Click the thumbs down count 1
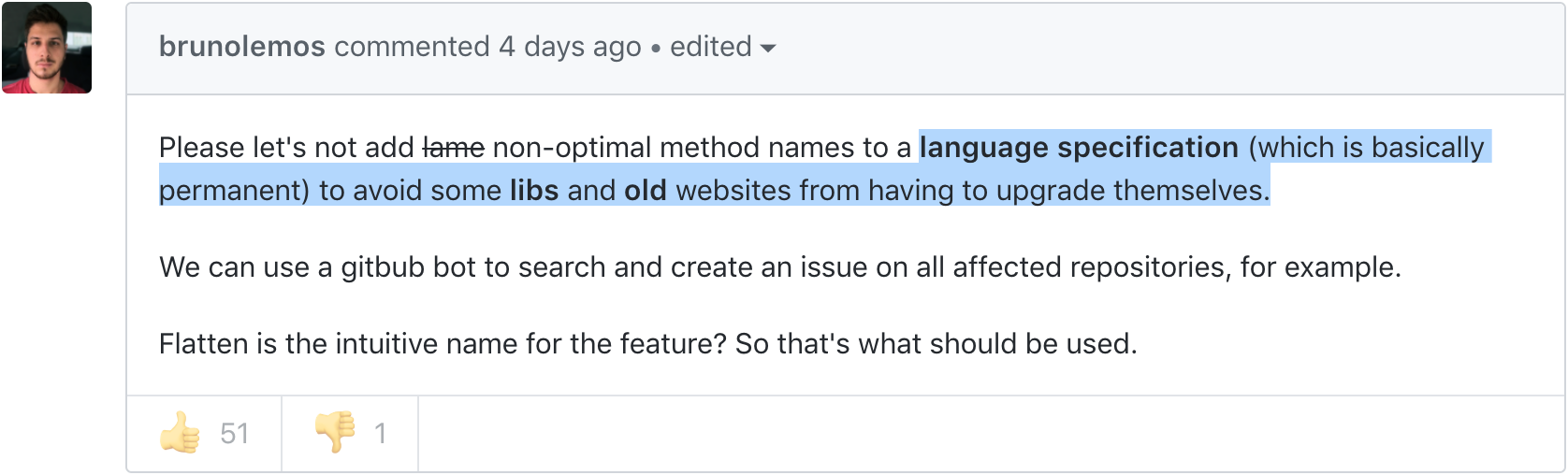The height and width of the screenshot is (475, 1568). 380,434
